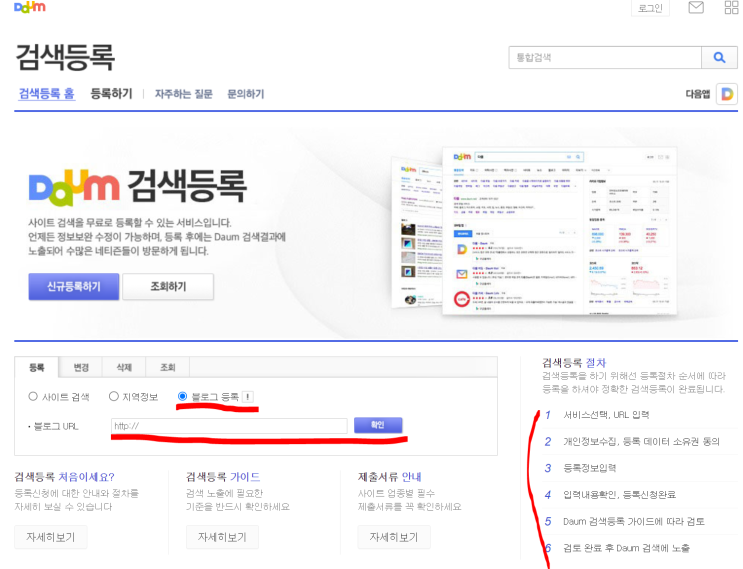This screenshot has height=569, width=743.
Task: Switch to the 삭제 tab
Action: point(124,367)
